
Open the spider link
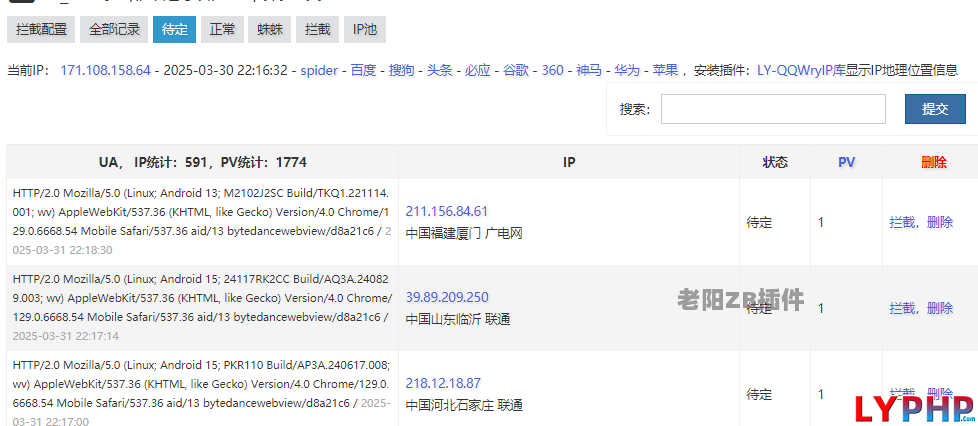[319, 70]
